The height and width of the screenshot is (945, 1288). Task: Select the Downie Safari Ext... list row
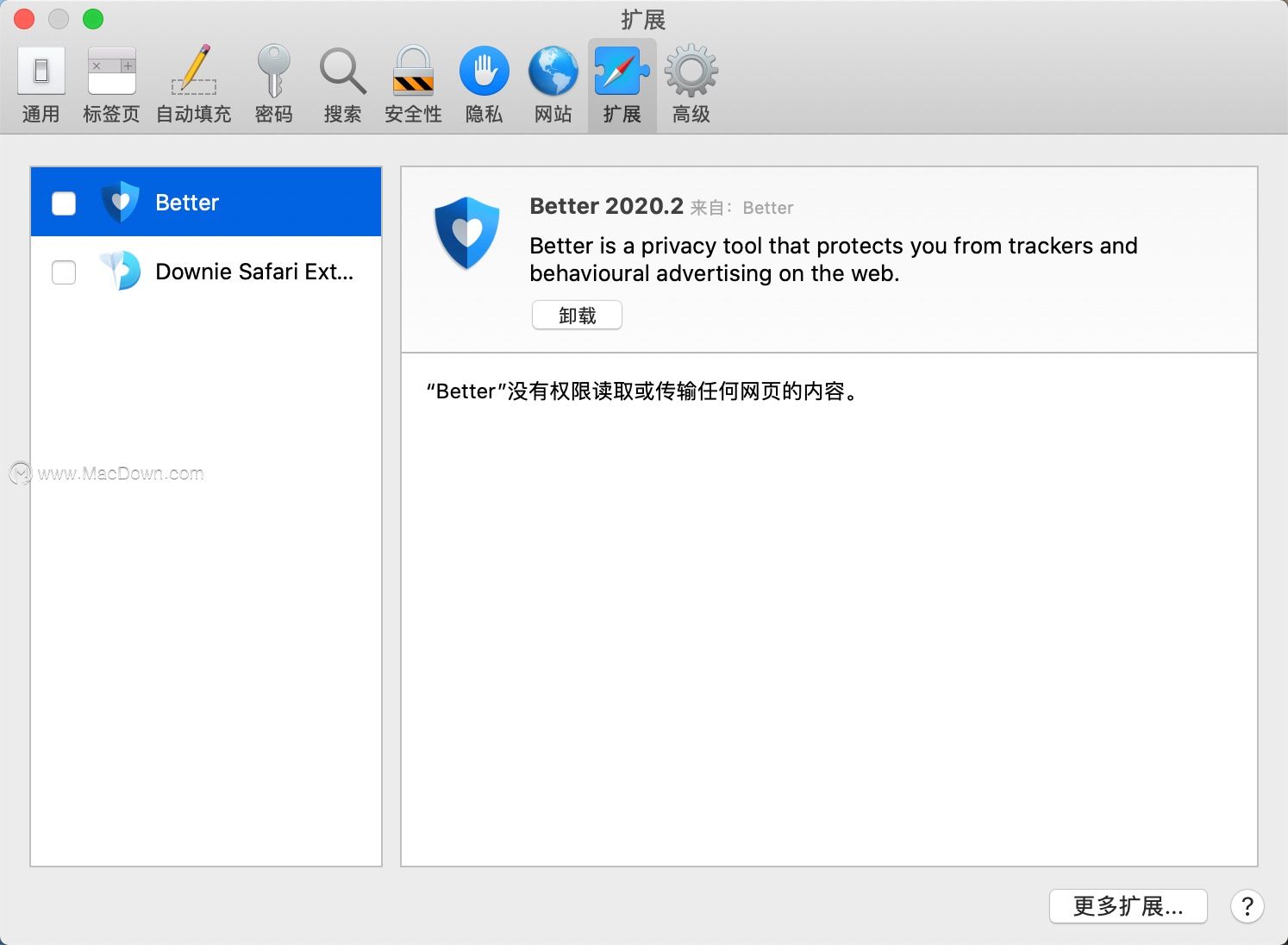[x=206, y=272]
